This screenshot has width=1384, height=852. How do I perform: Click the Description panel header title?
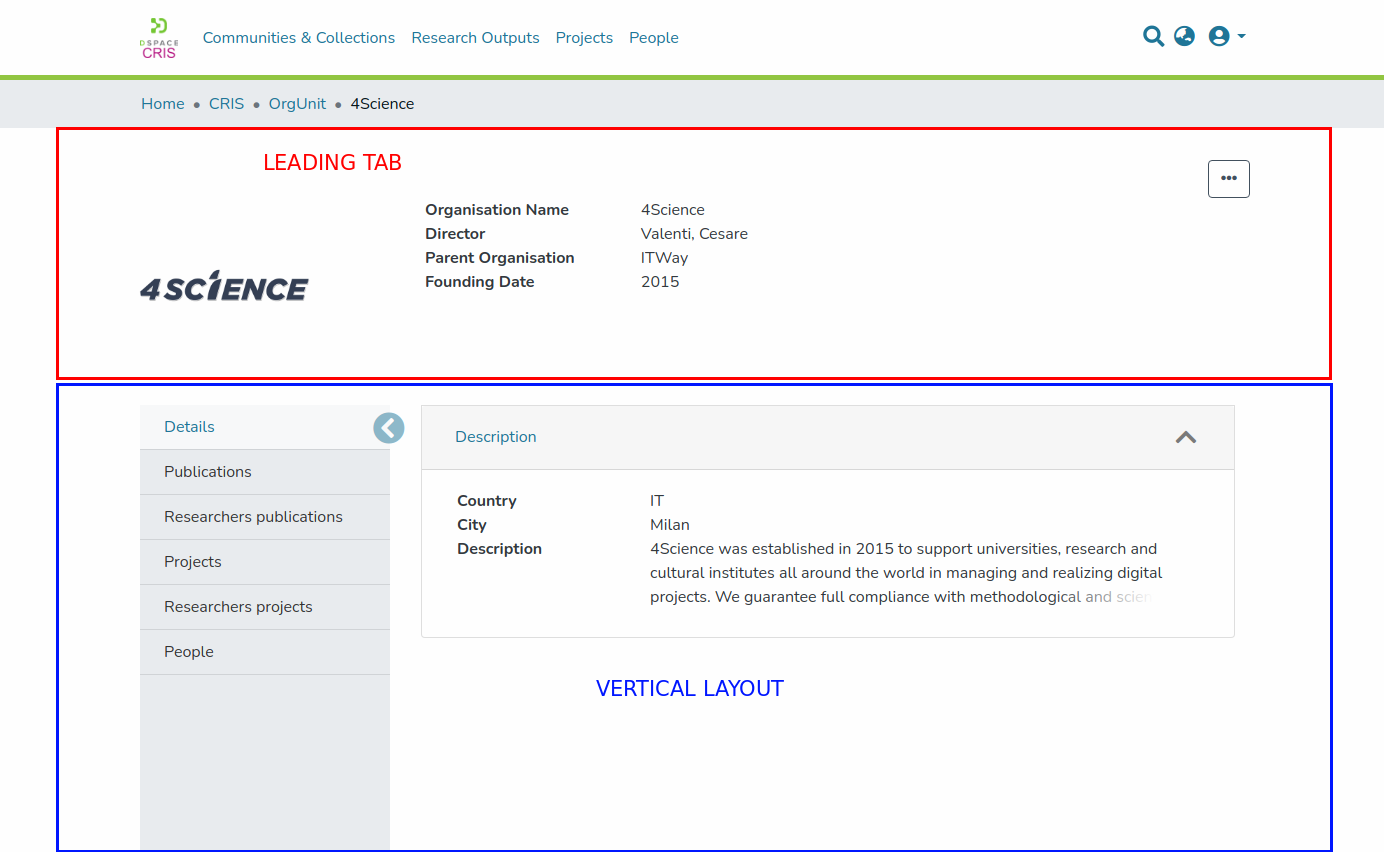pyautogui.click(x=495, y=437)
